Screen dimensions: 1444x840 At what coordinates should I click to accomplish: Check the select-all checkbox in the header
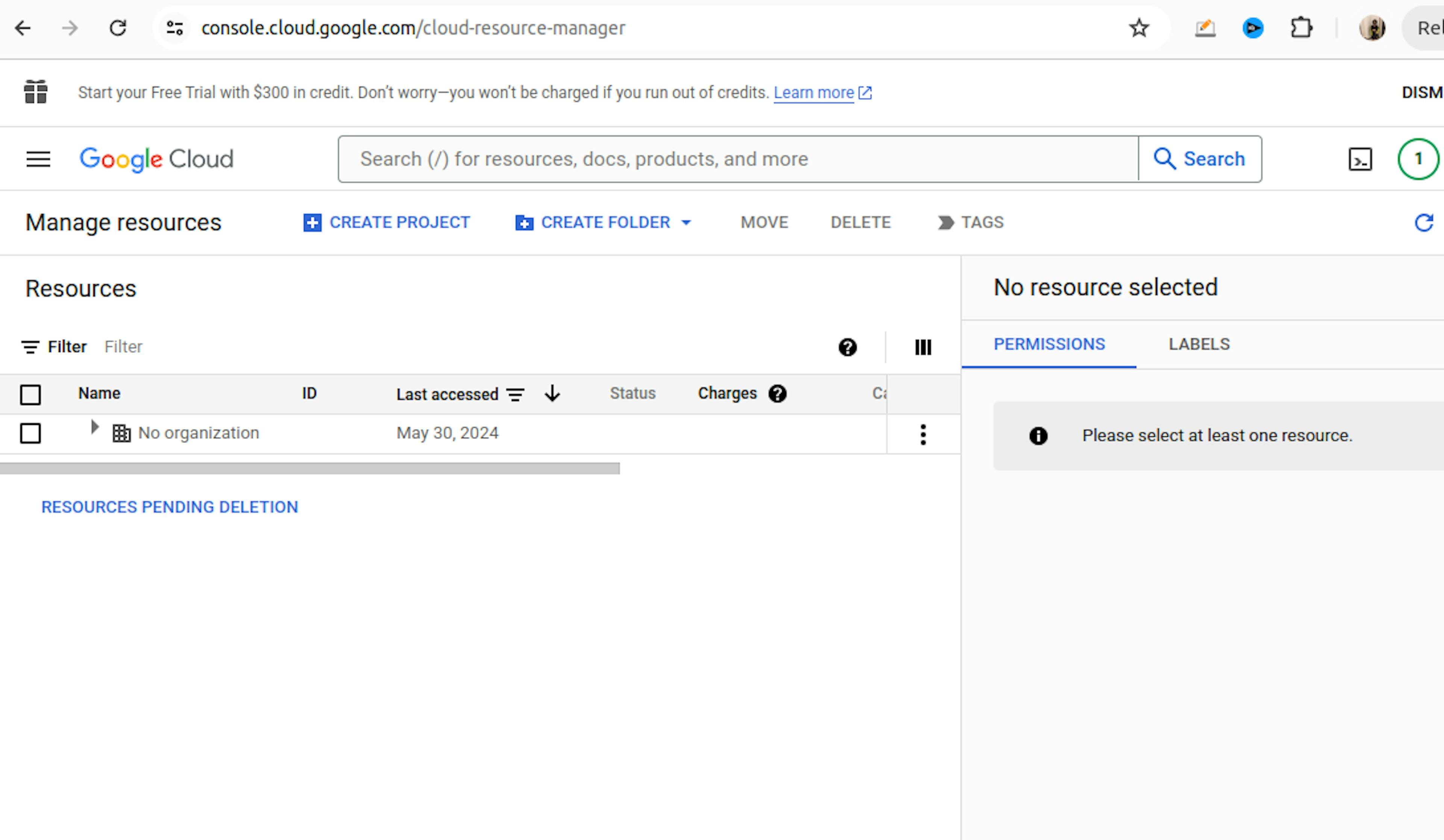tap(30, 394)
